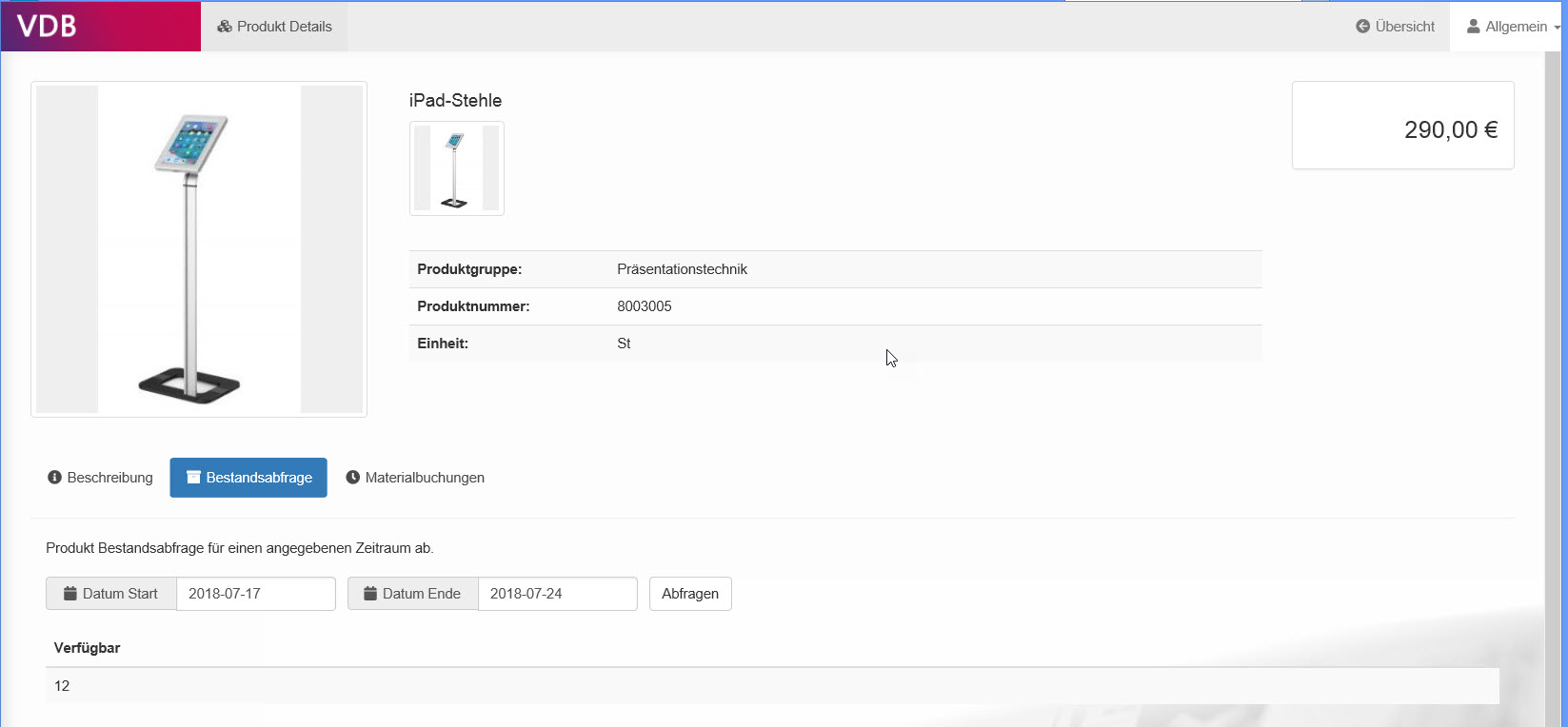Select the Bestandsabfrage tab
1568x727 pixels.
point(248,478)
